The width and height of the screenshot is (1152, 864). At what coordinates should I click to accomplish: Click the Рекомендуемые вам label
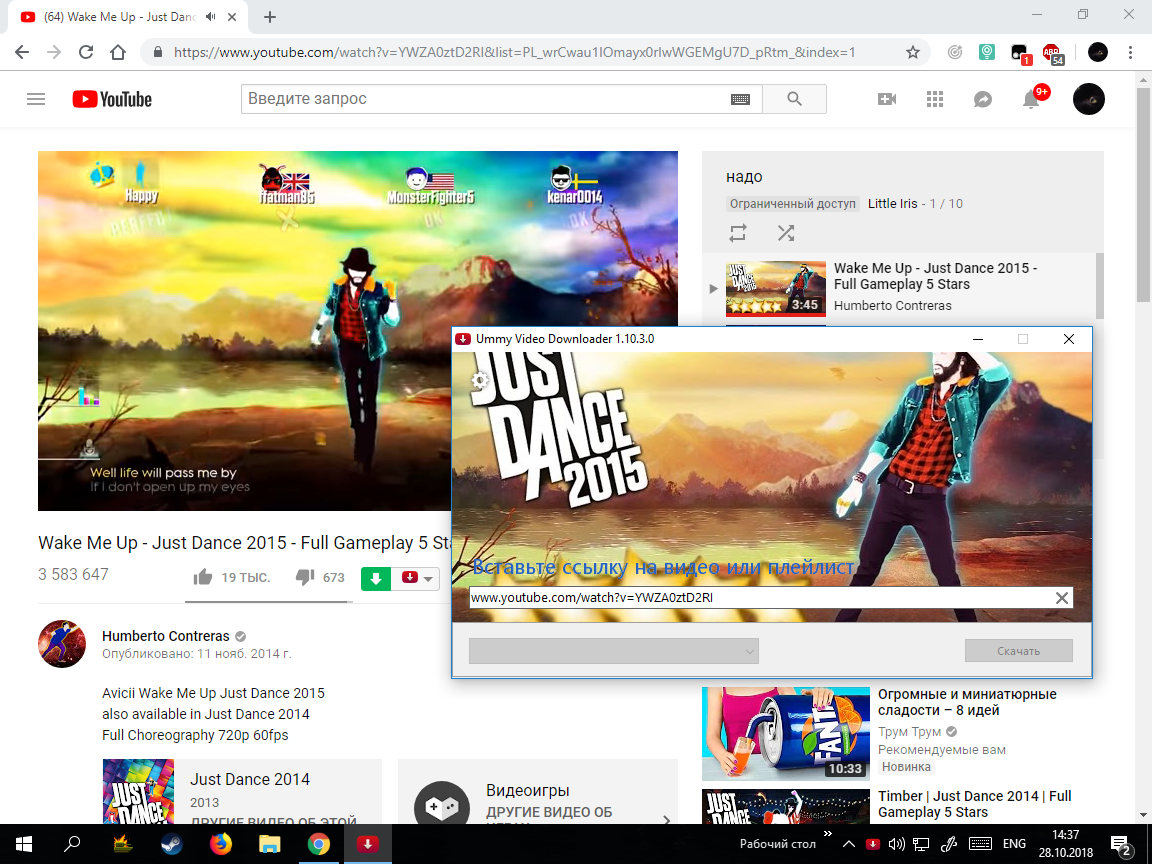pyautogui.click(x=942, y=749)
